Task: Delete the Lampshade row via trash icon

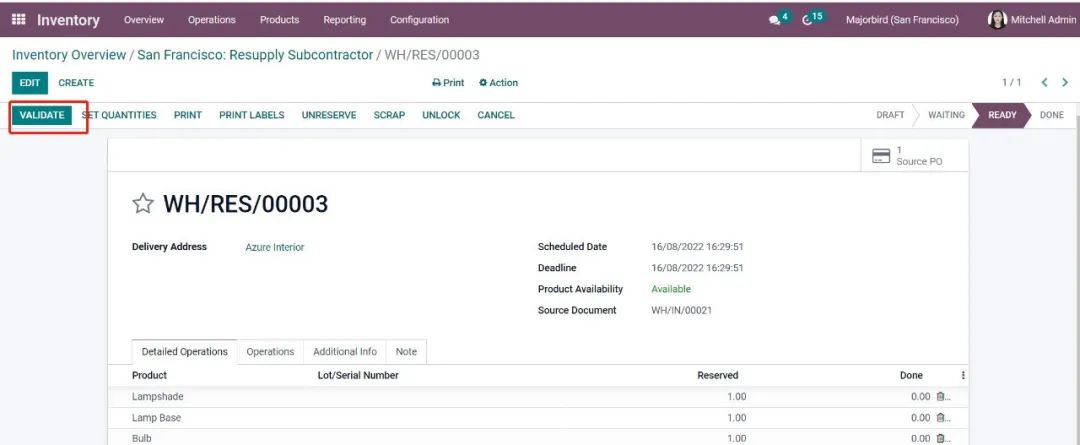Action: click(x=940, y=397)
